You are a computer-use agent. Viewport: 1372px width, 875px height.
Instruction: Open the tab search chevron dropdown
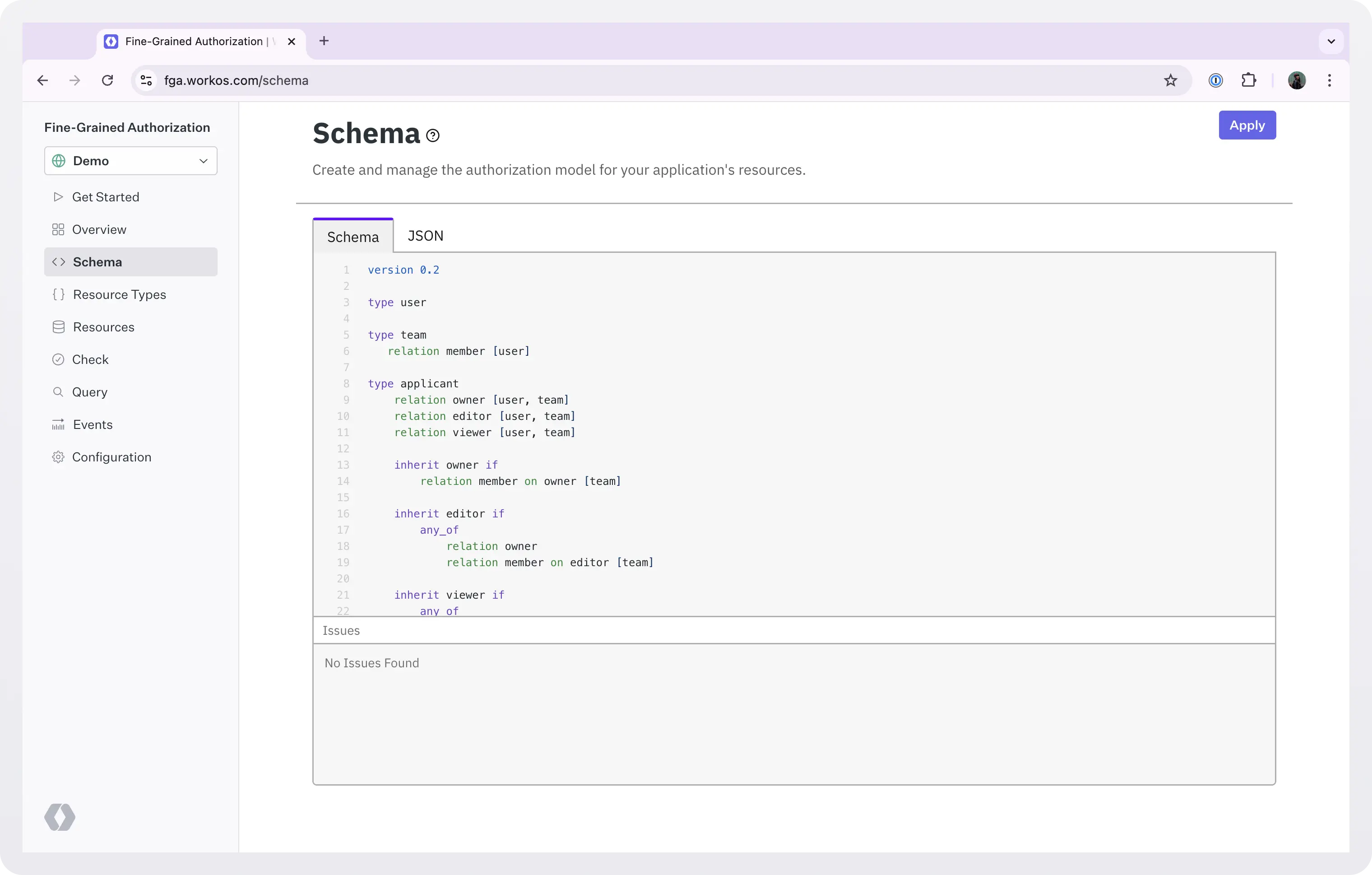click(1331, 42)
